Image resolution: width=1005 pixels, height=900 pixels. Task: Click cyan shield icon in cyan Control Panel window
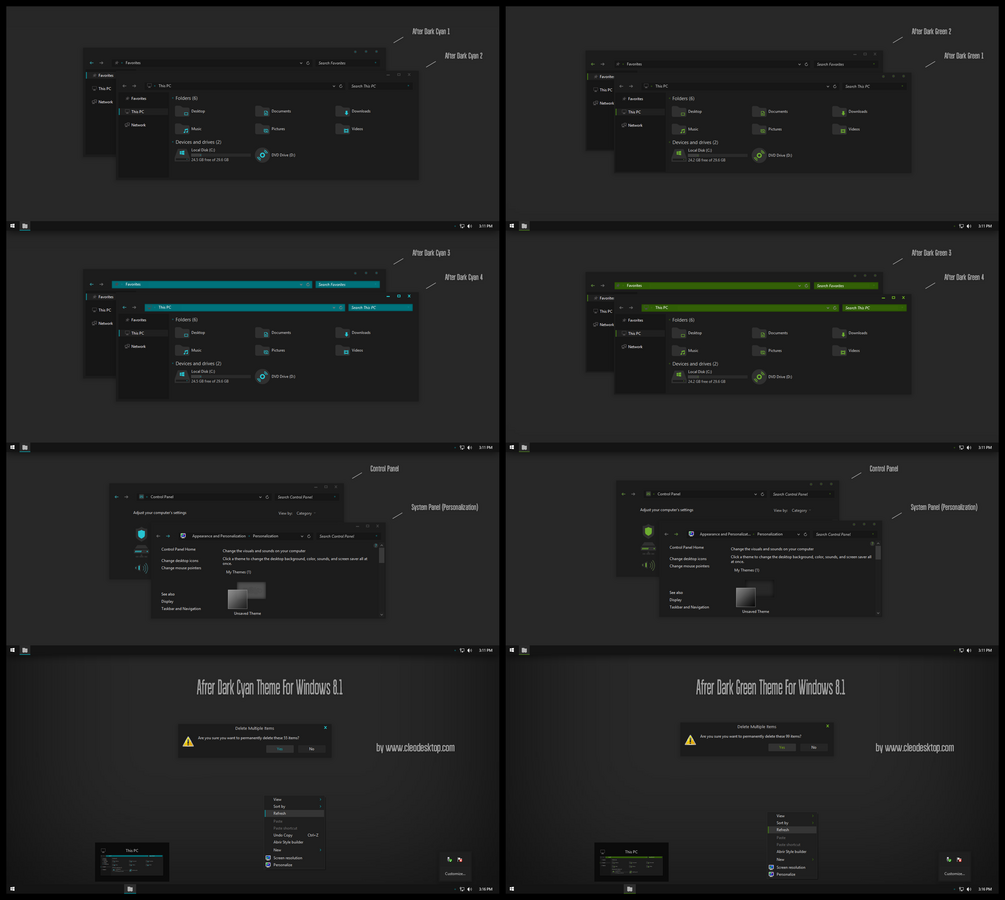tap(142, 534)
